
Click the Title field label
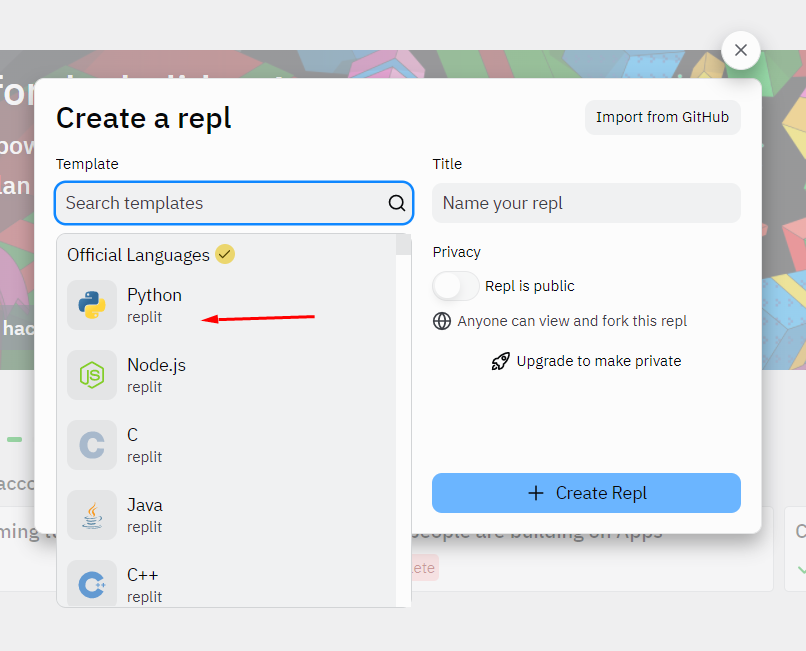[x=447, y=164]
